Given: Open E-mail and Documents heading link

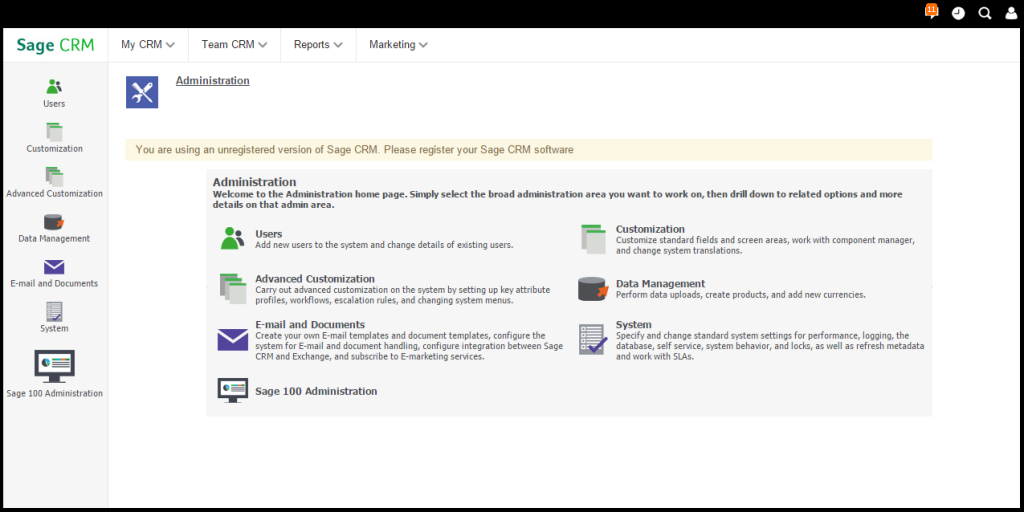Looking at the screenshot, I should pos(310,325).
